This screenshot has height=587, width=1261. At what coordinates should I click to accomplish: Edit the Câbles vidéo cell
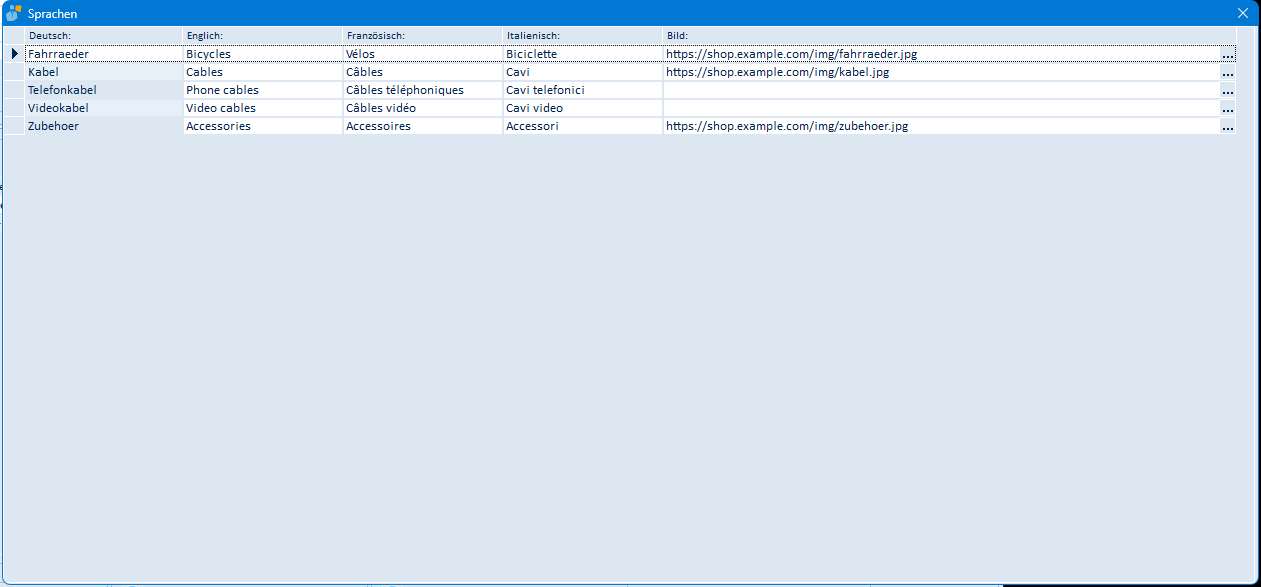pos(423,108)
